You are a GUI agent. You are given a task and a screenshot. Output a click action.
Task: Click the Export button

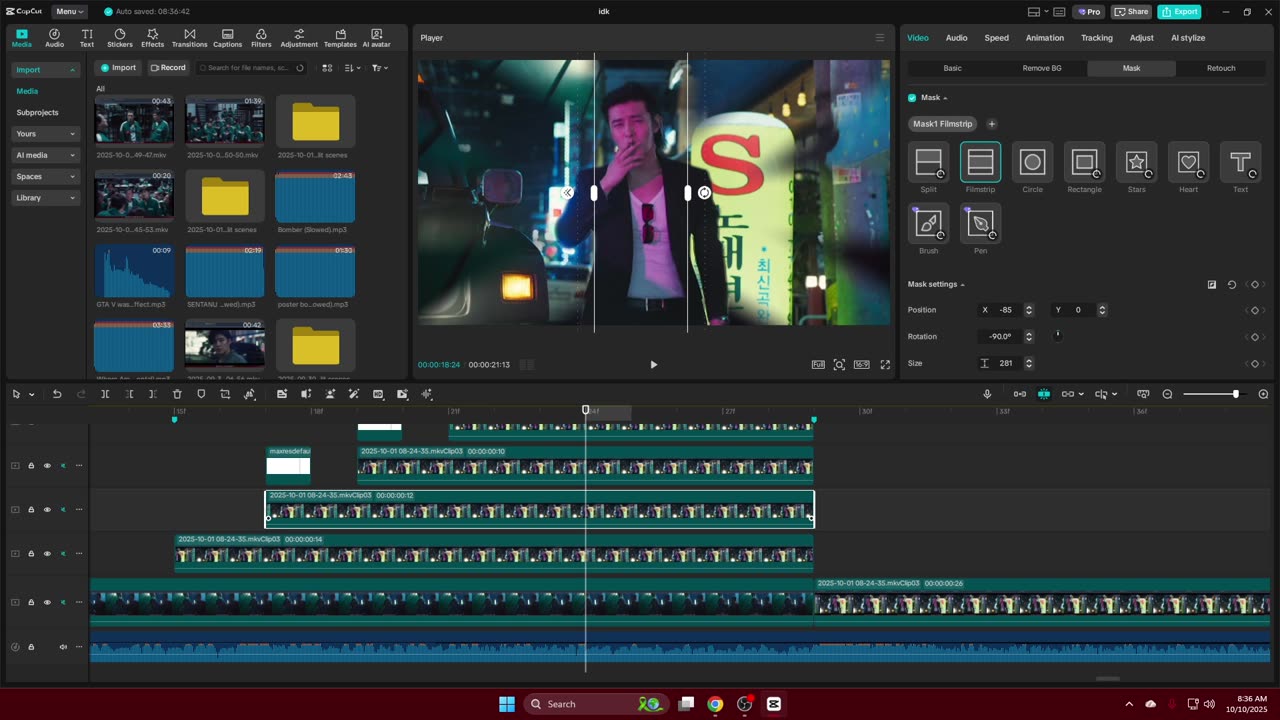point(1179,12)
